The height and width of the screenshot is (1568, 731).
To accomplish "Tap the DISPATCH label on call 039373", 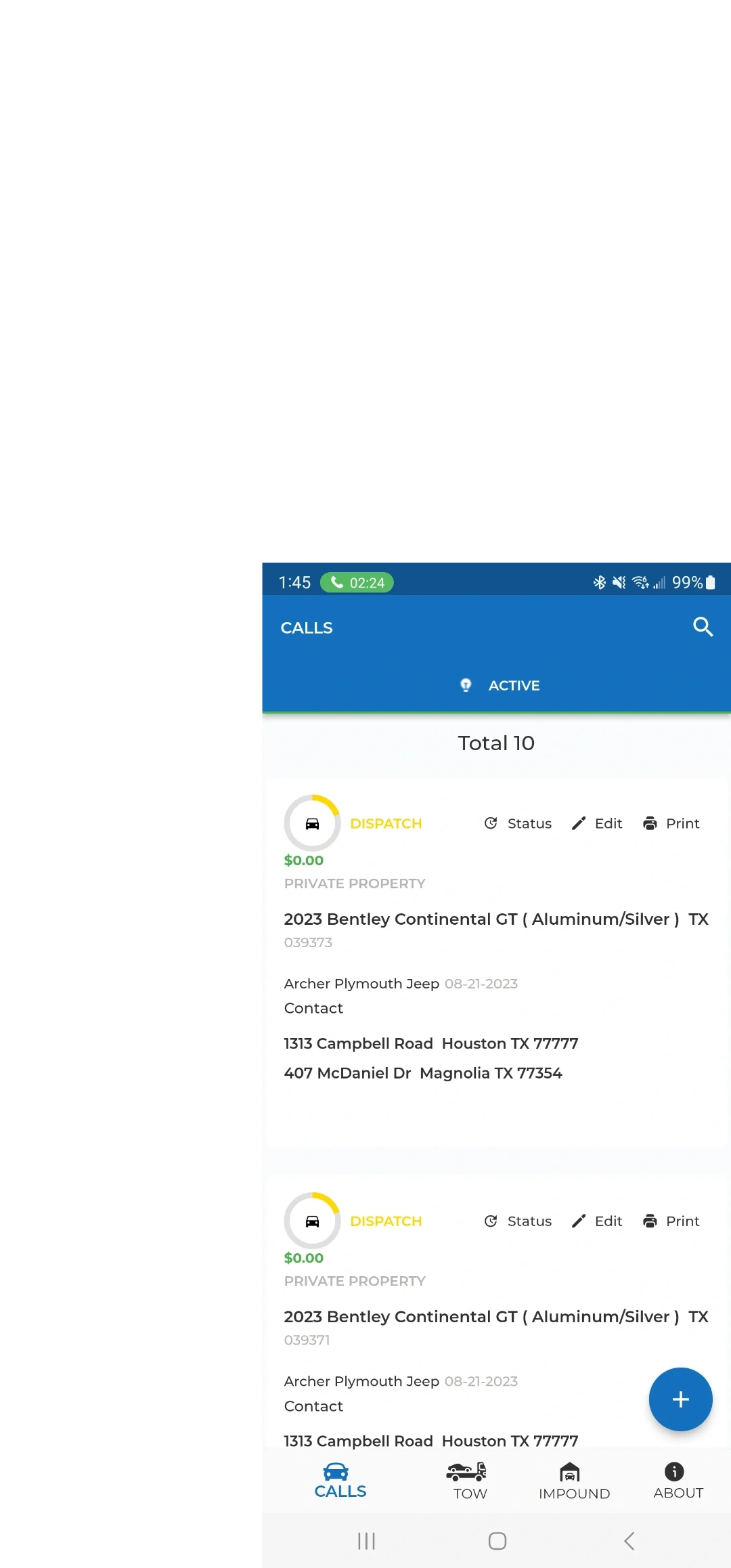I will pos(386,823).
